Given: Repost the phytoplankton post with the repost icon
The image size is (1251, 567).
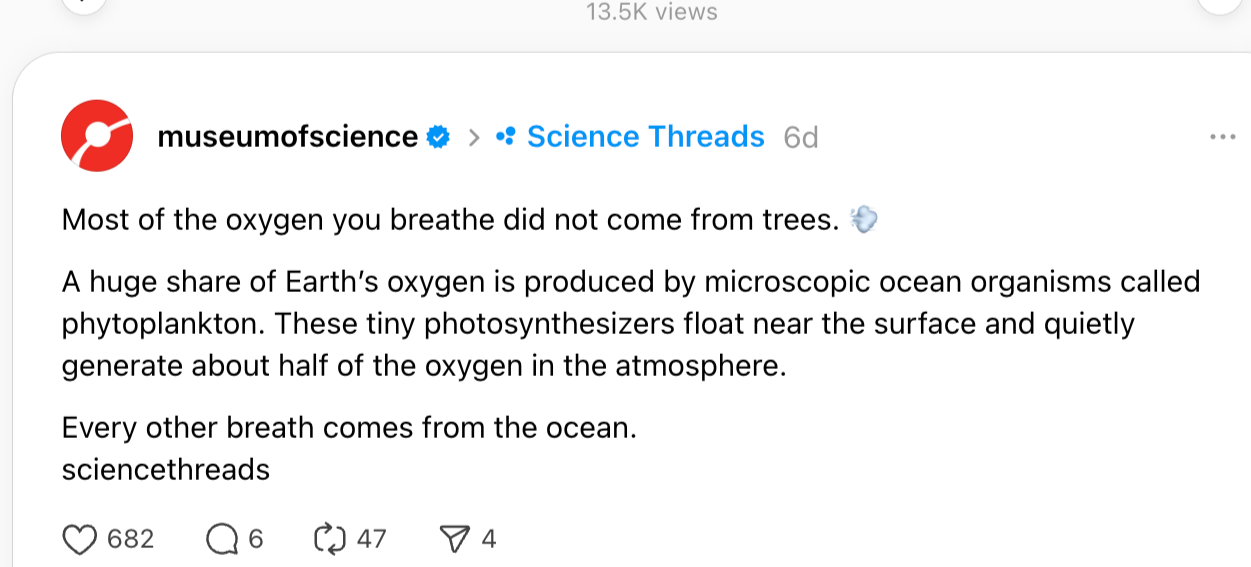Looking at the screenshot, I should [x=329, y=540].
